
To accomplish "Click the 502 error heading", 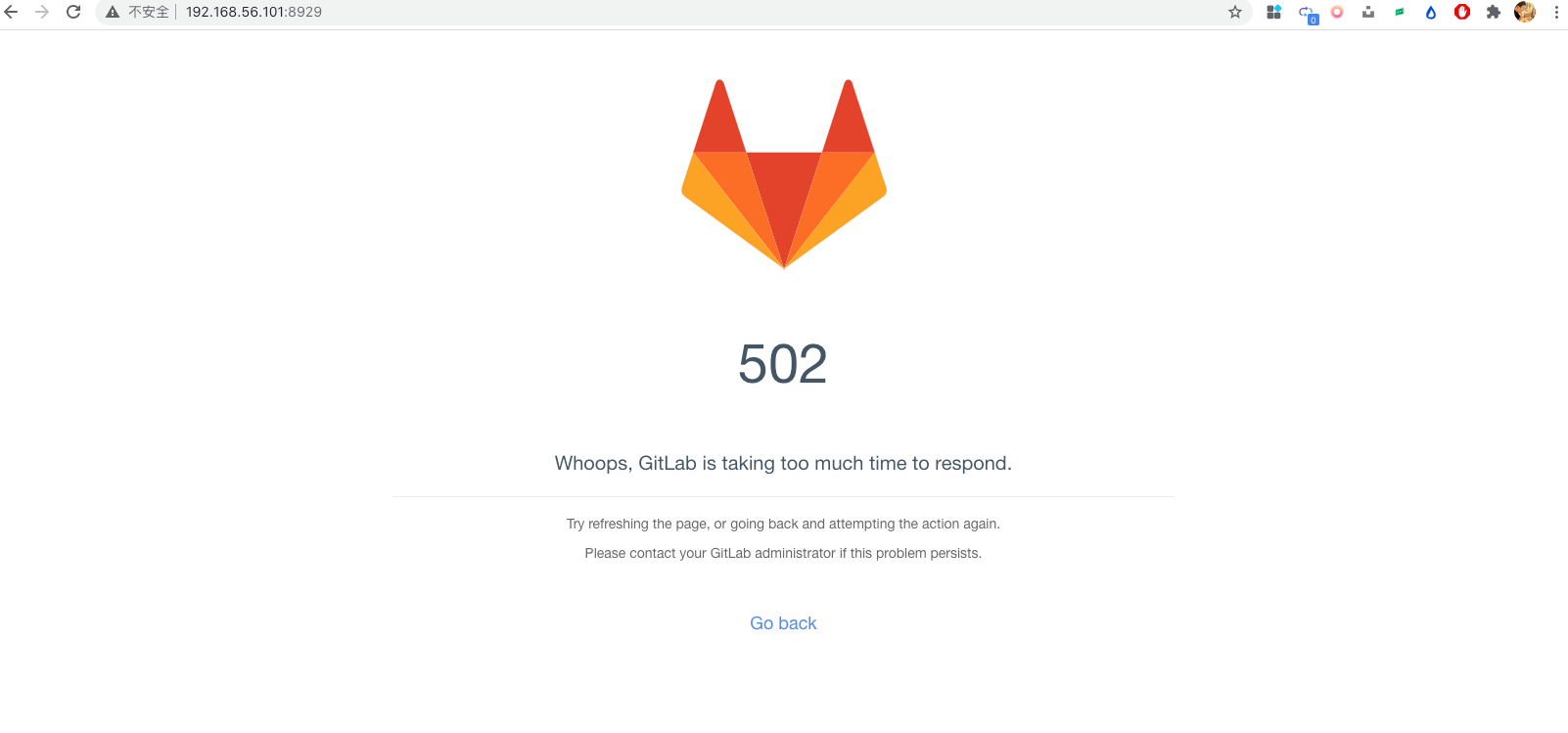I will pos(783,364).
